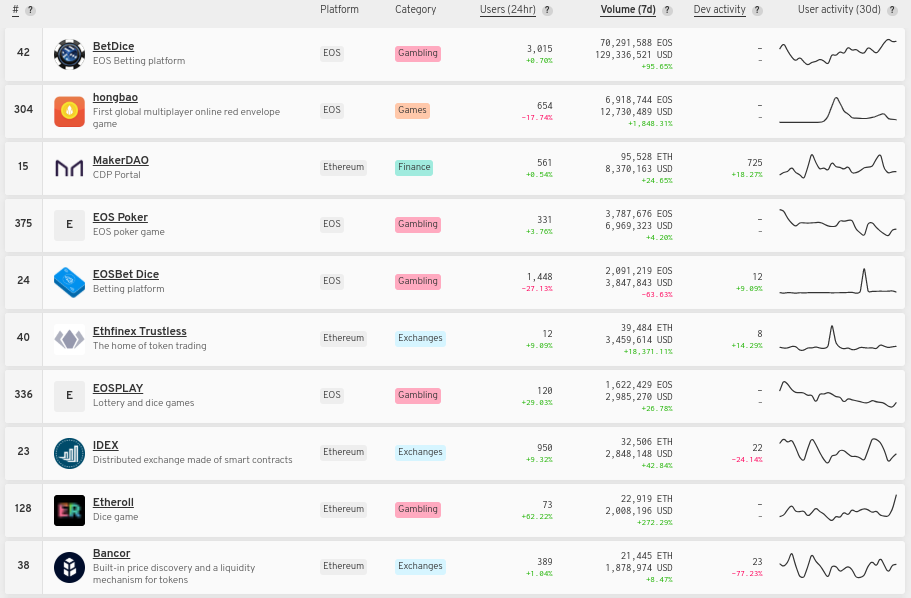Click the "1,448" users value
Image resolution: width=911 pixels, height=598 pixels.
539,277
